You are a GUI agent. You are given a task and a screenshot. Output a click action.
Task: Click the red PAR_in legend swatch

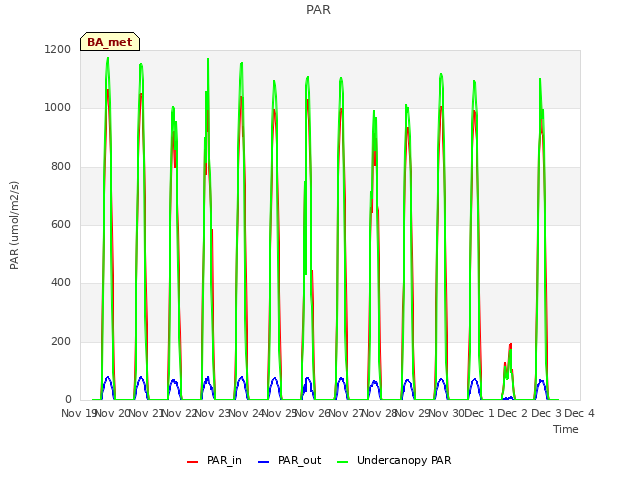[192, 462]
